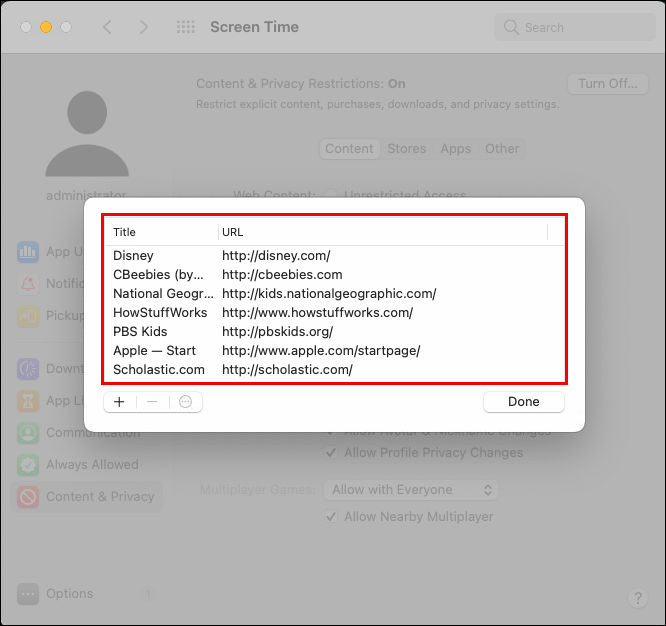Select the Scholastic.com row title

(x=159, y=369)
